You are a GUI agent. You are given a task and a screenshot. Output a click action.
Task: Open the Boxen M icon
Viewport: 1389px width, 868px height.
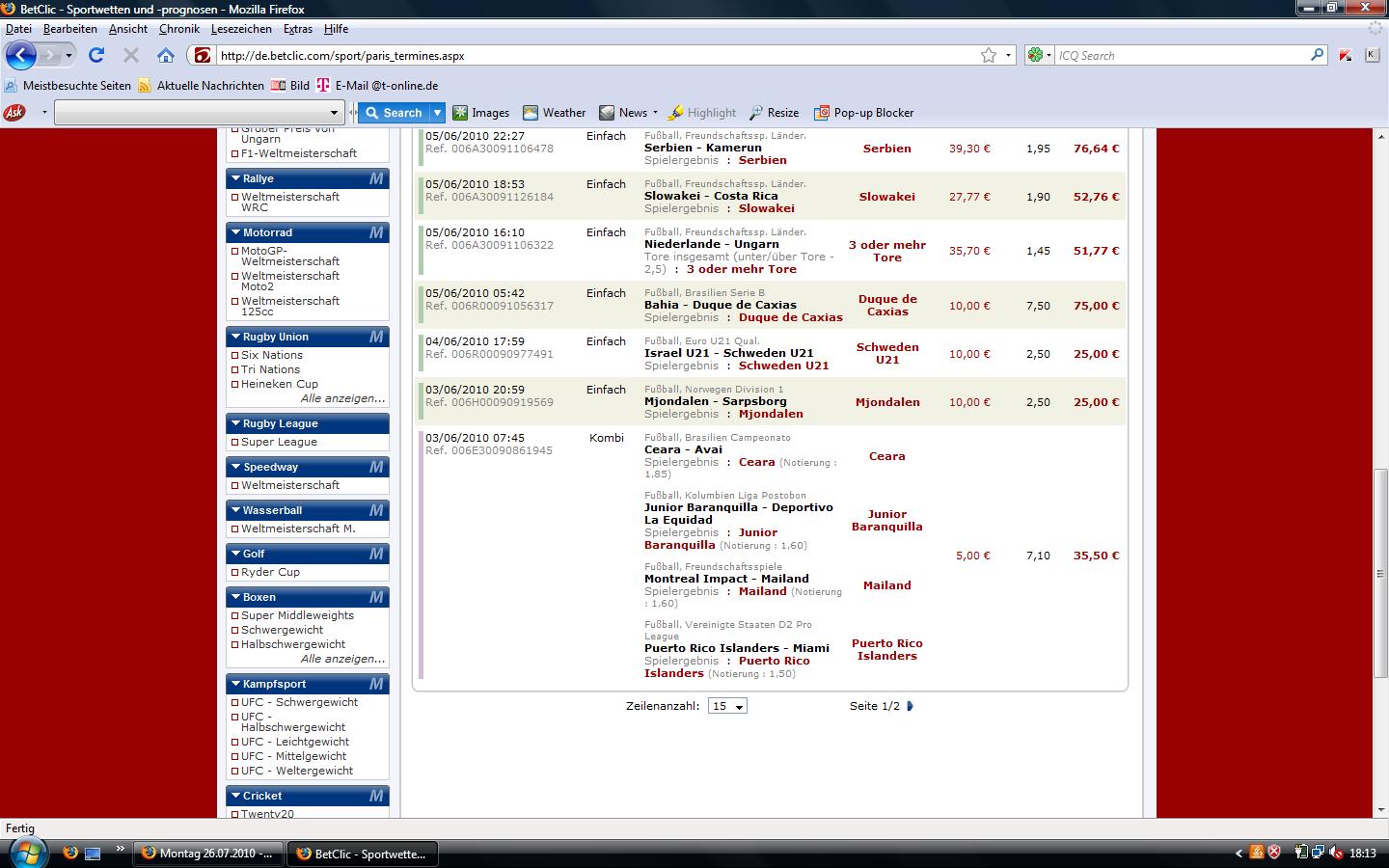click(x=376, y=597)
